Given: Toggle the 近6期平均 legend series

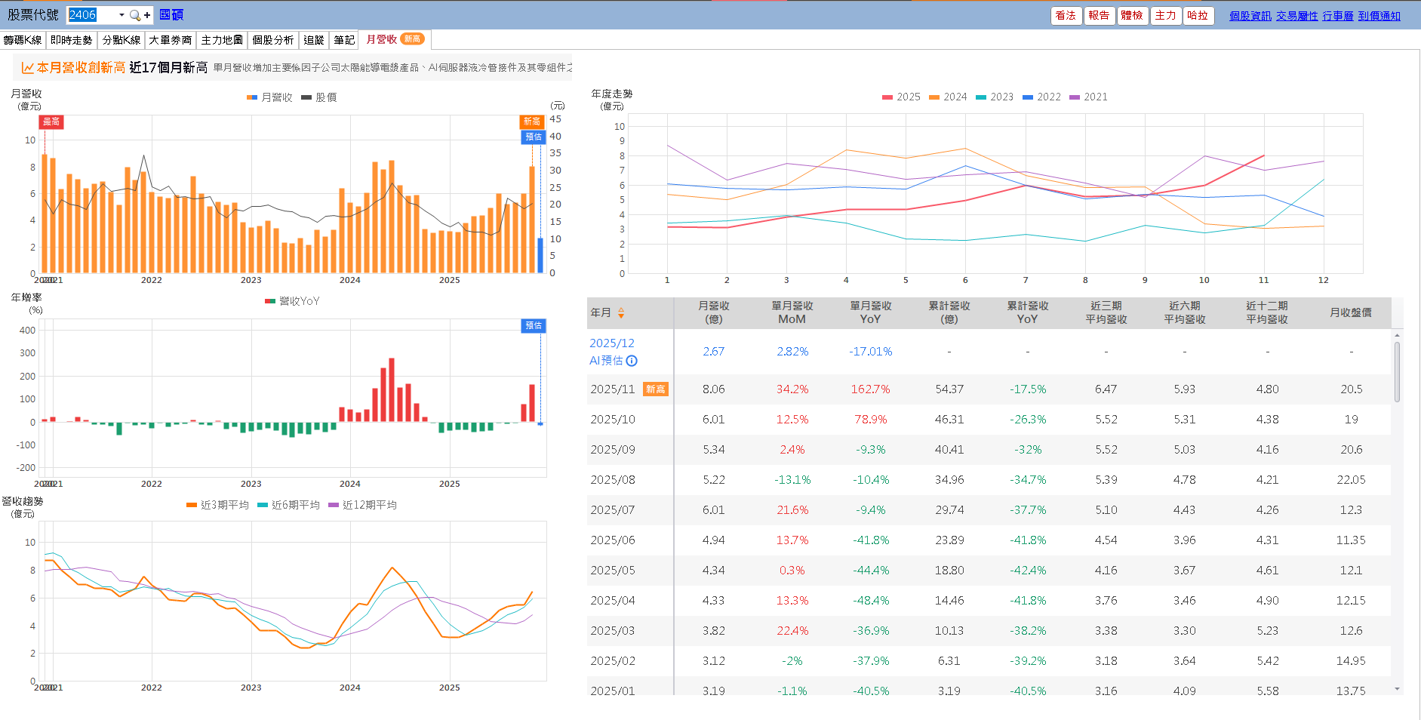Looking at the screenshot, I should 289,505.
